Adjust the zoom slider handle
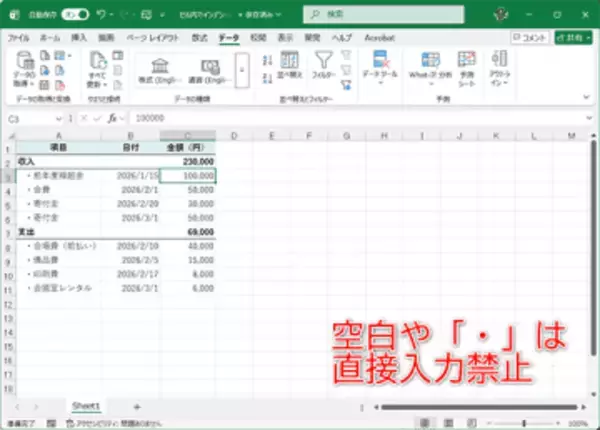The height and width of the screenshot is (430, 600). (x=524, y=423)
